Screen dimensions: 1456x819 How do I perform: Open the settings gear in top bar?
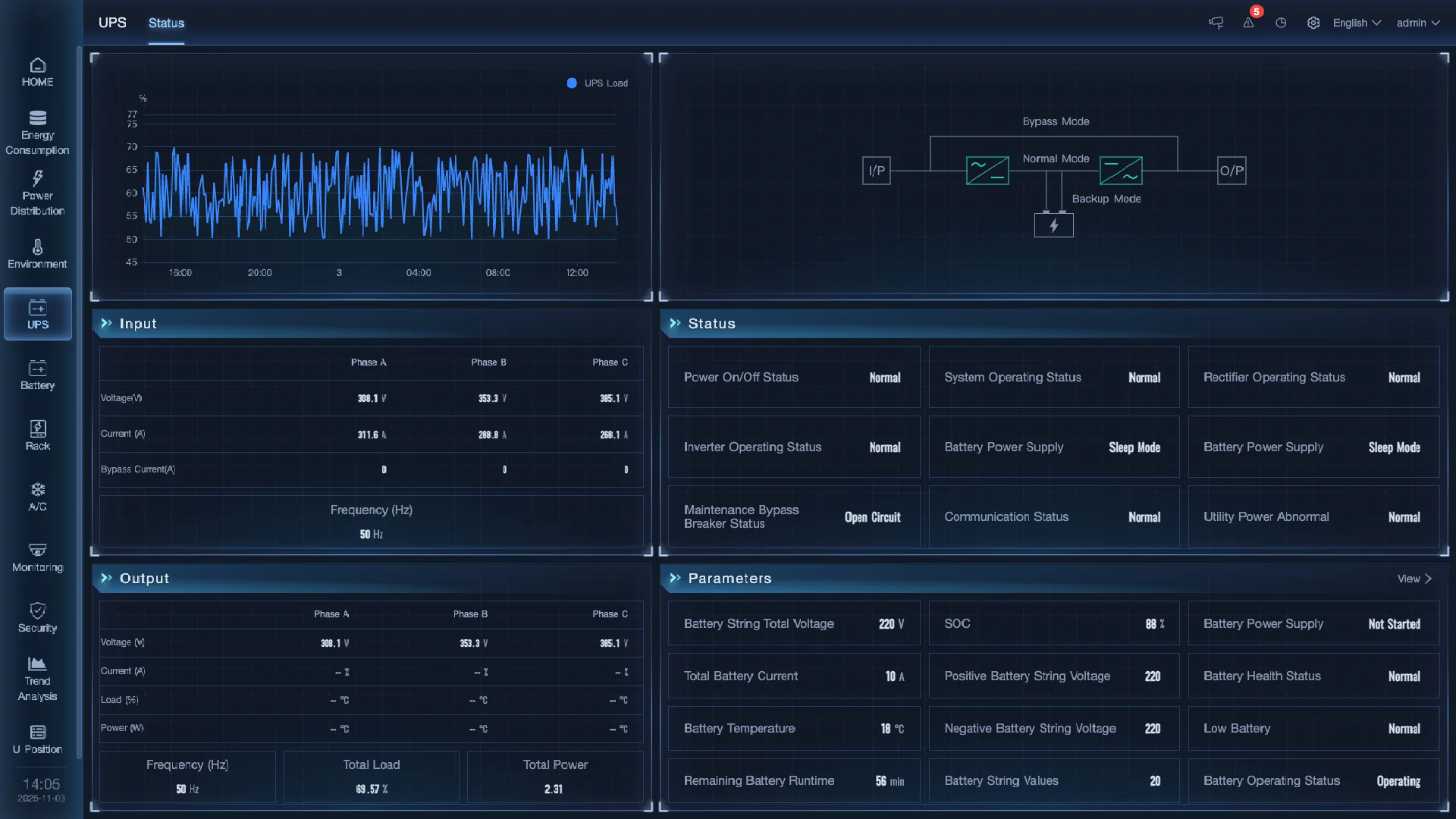coord(1313,23)
